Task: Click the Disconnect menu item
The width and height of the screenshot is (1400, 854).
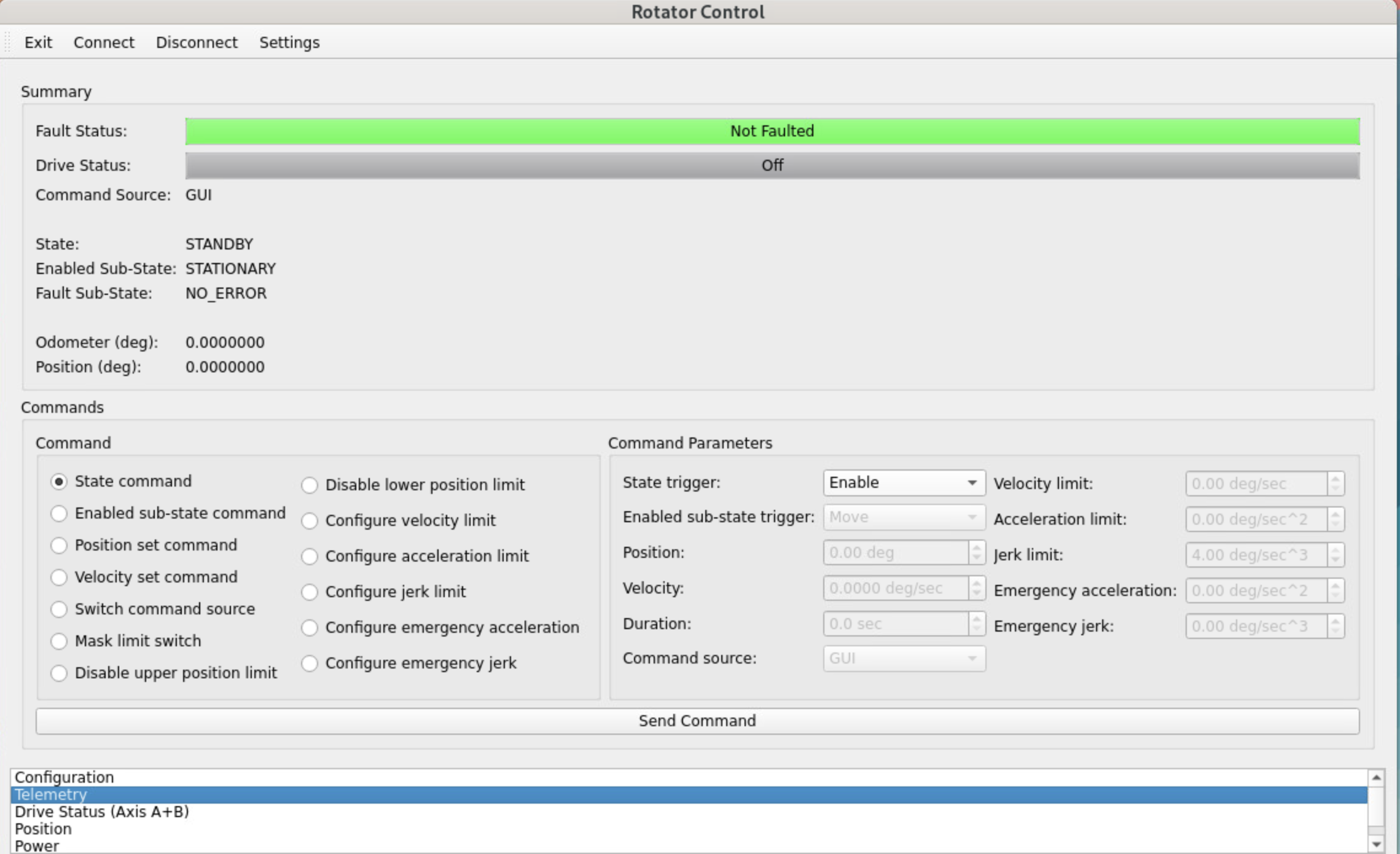Action: click(x=197, y=42)
